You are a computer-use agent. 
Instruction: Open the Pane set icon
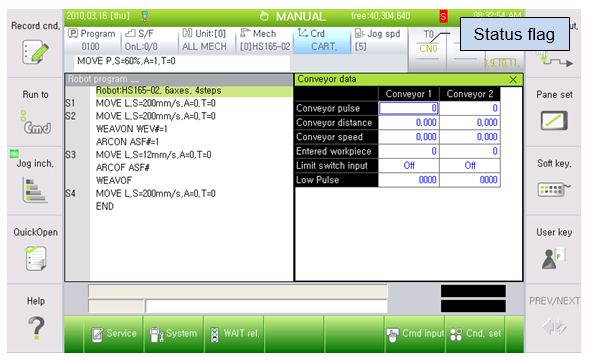[554, 121]
